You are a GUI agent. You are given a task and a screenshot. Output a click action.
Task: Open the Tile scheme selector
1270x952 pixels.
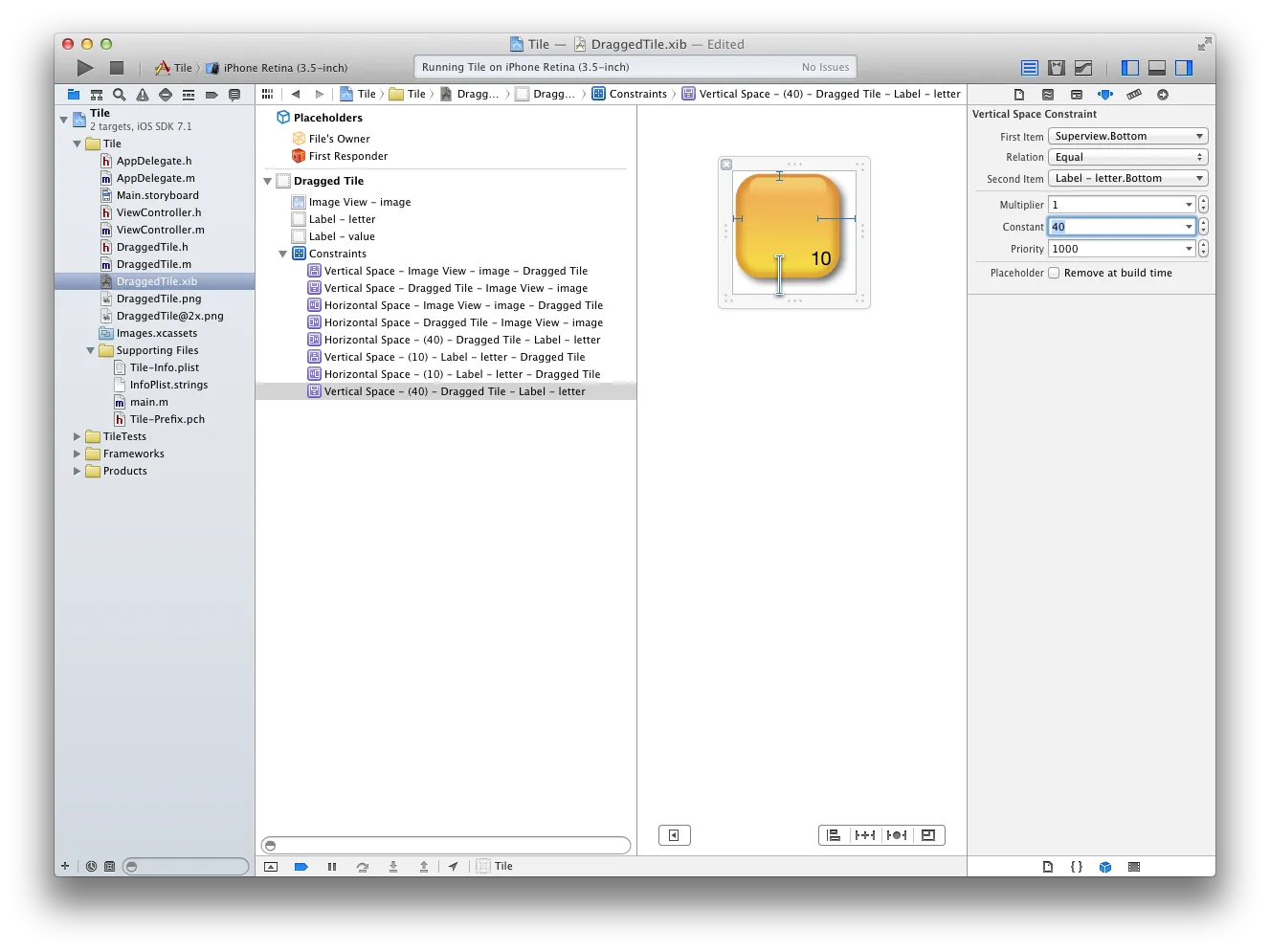click(174, 68)
